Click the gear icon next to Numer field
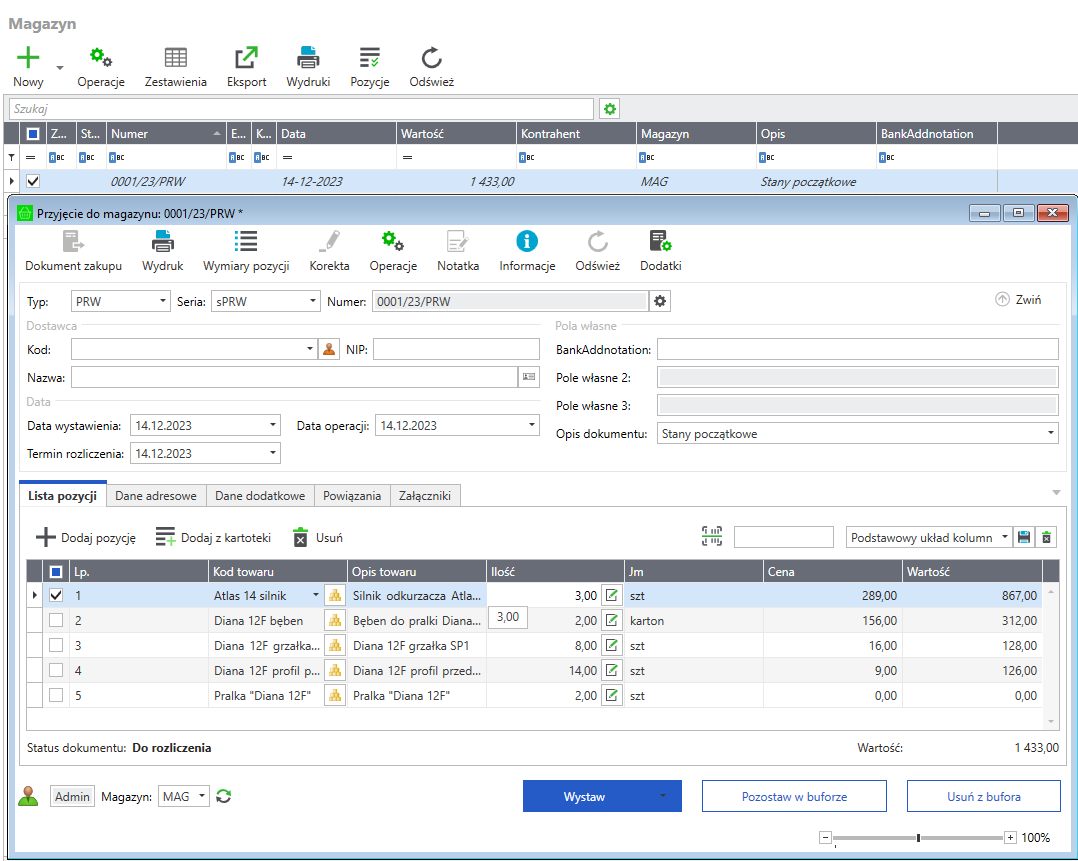 pos(659,301)
